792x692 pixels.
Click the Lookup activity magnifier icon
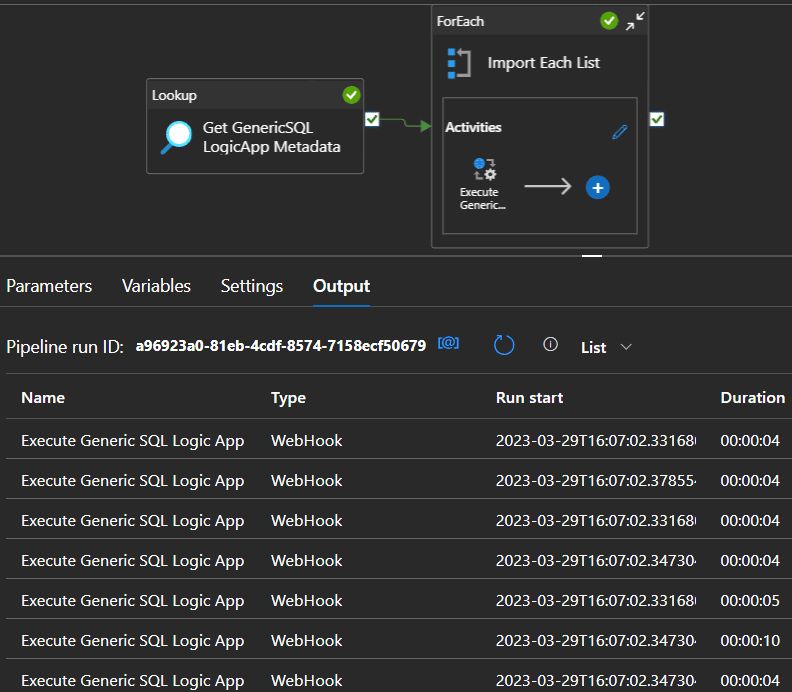[176, 137]
